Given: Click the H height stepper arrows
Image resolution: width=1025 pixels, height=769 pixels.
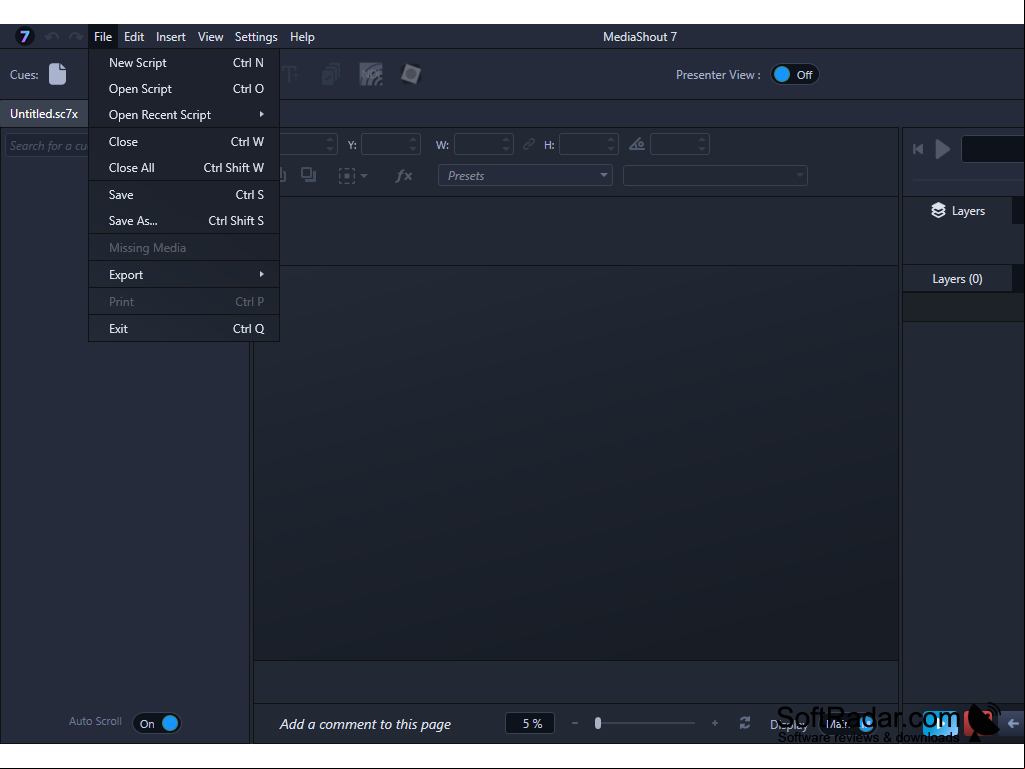Looking at the screenshot, I should pos(611,145).
